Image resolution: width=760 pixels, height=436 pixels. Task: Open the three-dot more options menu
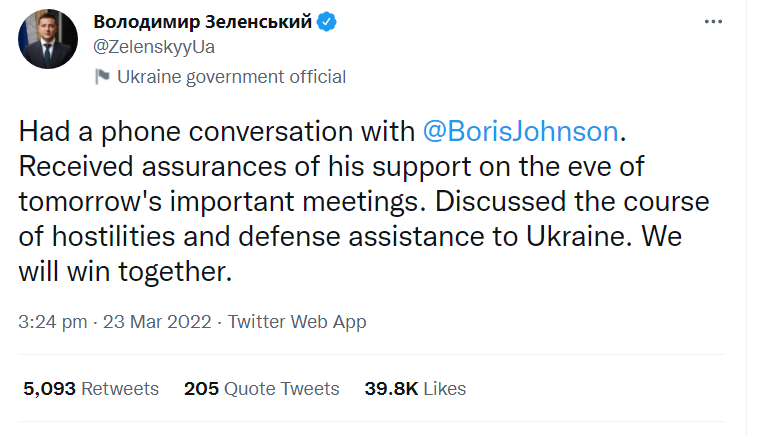coord(714,22)
